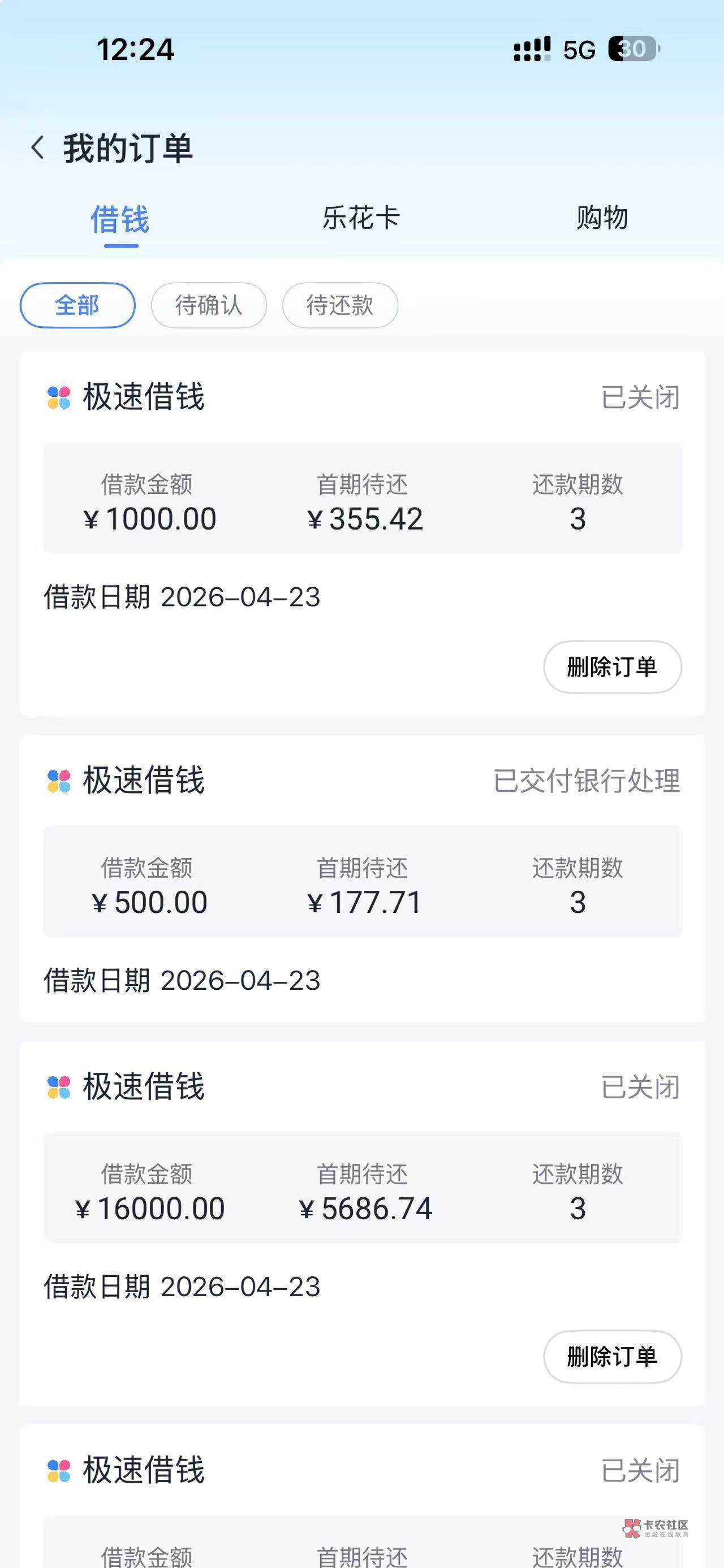Image resolution: width=724 pixels, height=1568 pixels.
Task: Tap the 已关闭 status on the ¥1000.00 order
Action: pos(640,397)
